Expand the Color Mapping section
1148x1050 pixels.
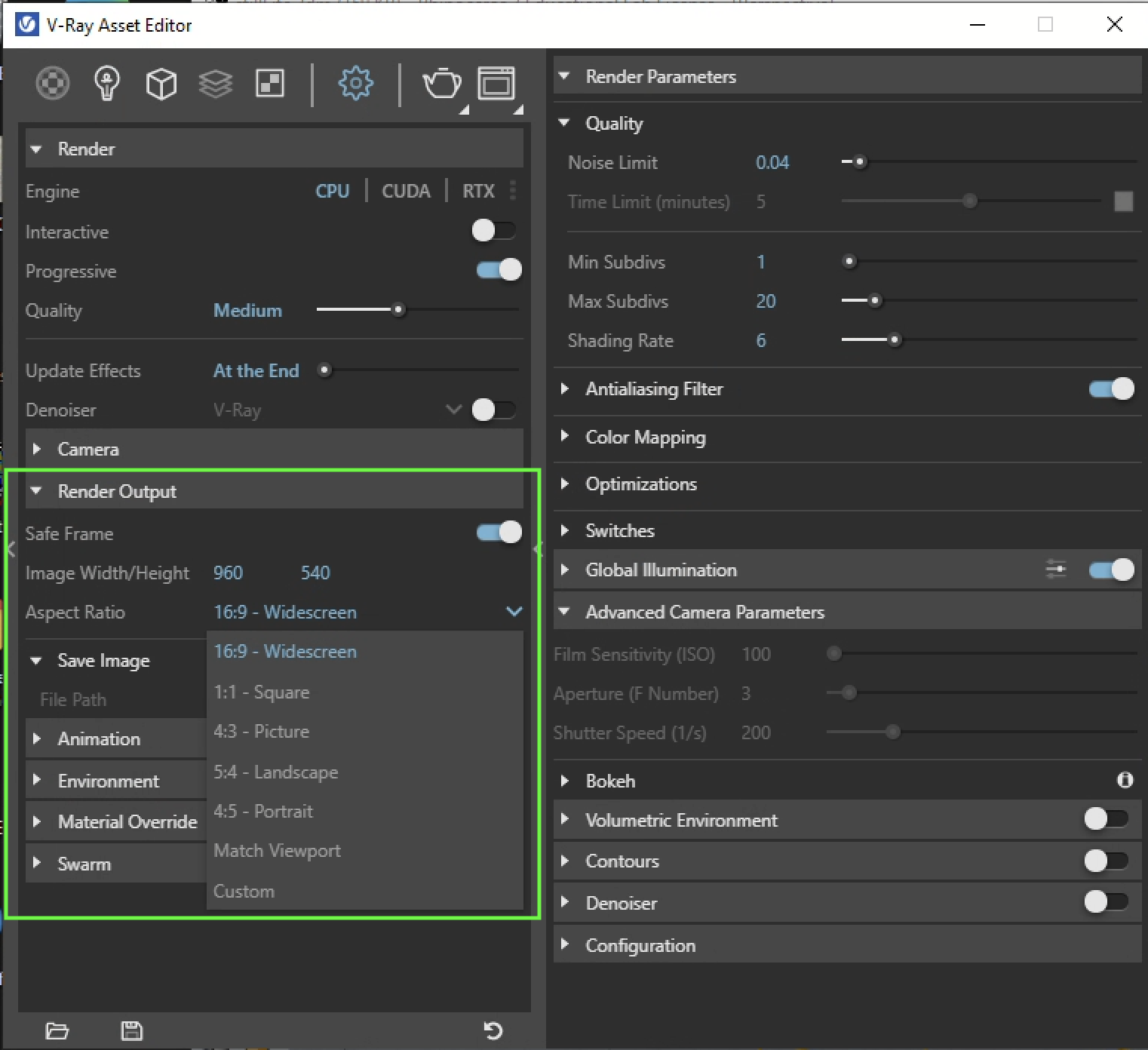coord(564,437)
